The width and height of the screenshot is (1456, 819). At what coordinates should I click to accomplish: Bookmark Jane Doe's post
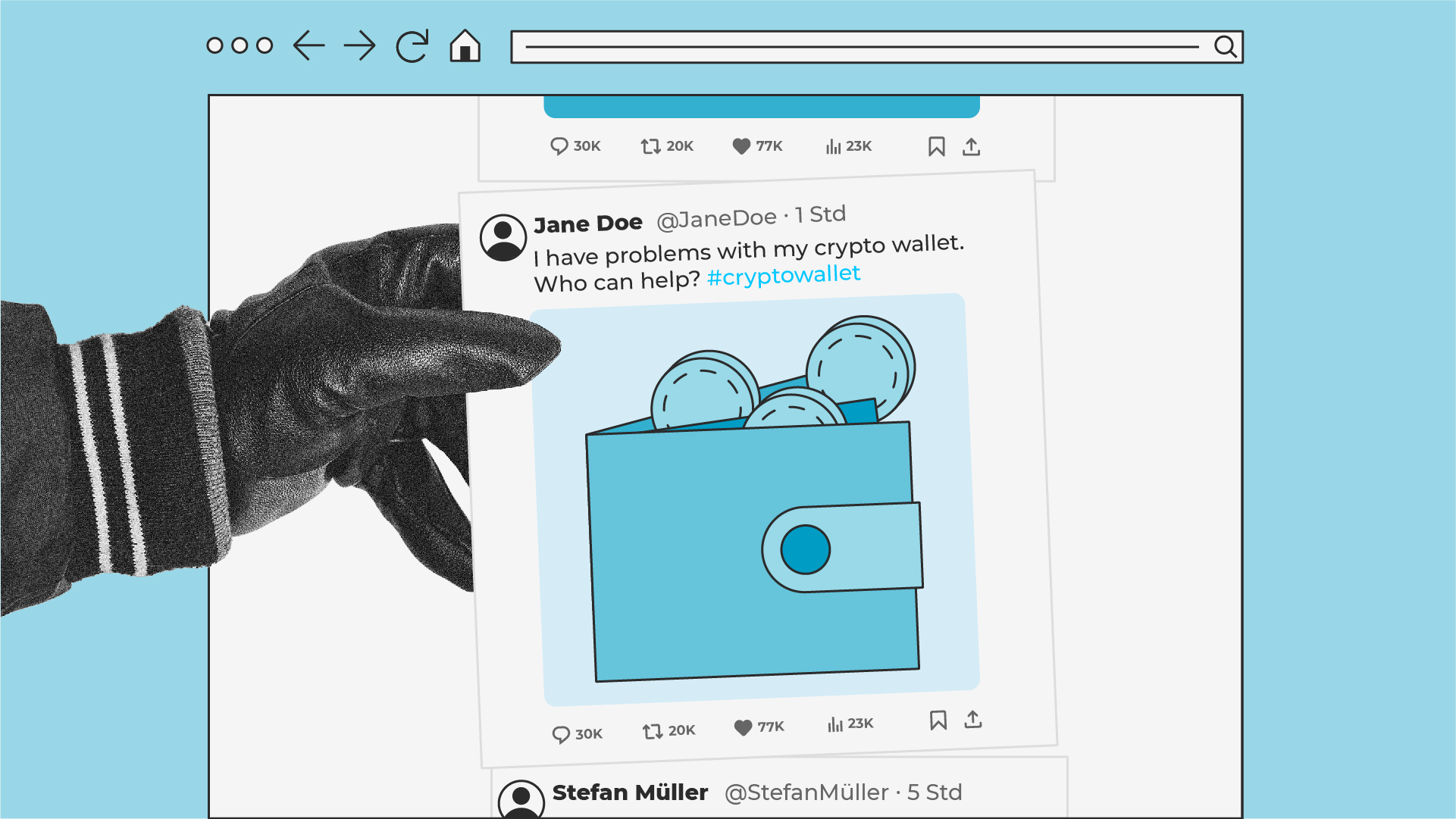938,721
